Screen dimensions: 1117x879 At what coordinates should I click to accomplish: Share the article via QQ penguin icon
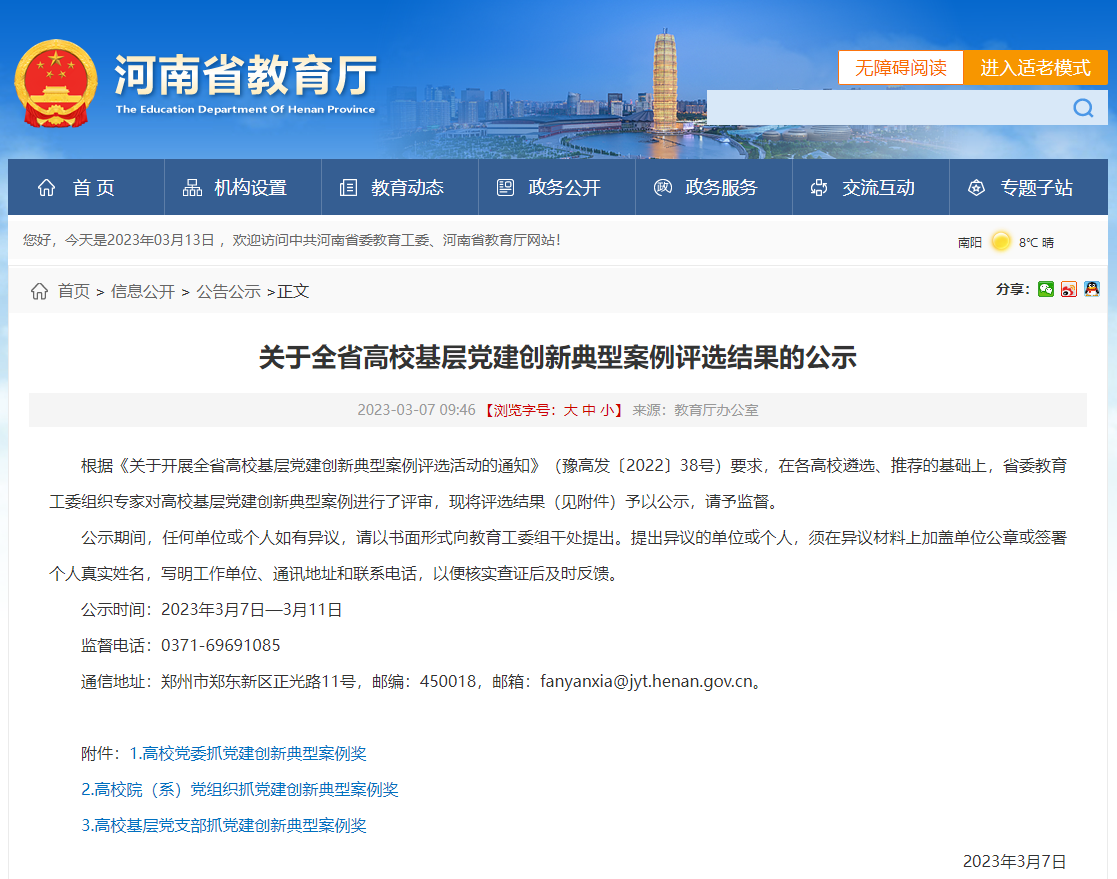click(x=1092, y=290)
